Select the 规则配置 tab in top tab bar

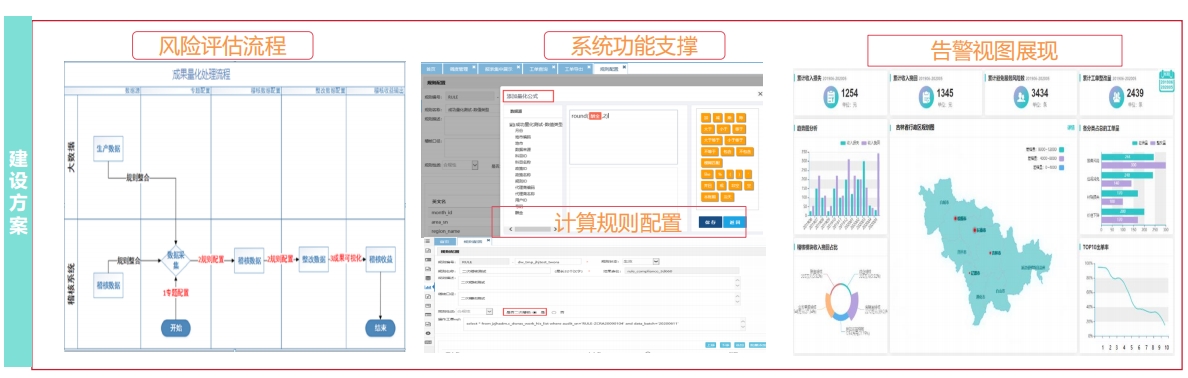(611, 69)
